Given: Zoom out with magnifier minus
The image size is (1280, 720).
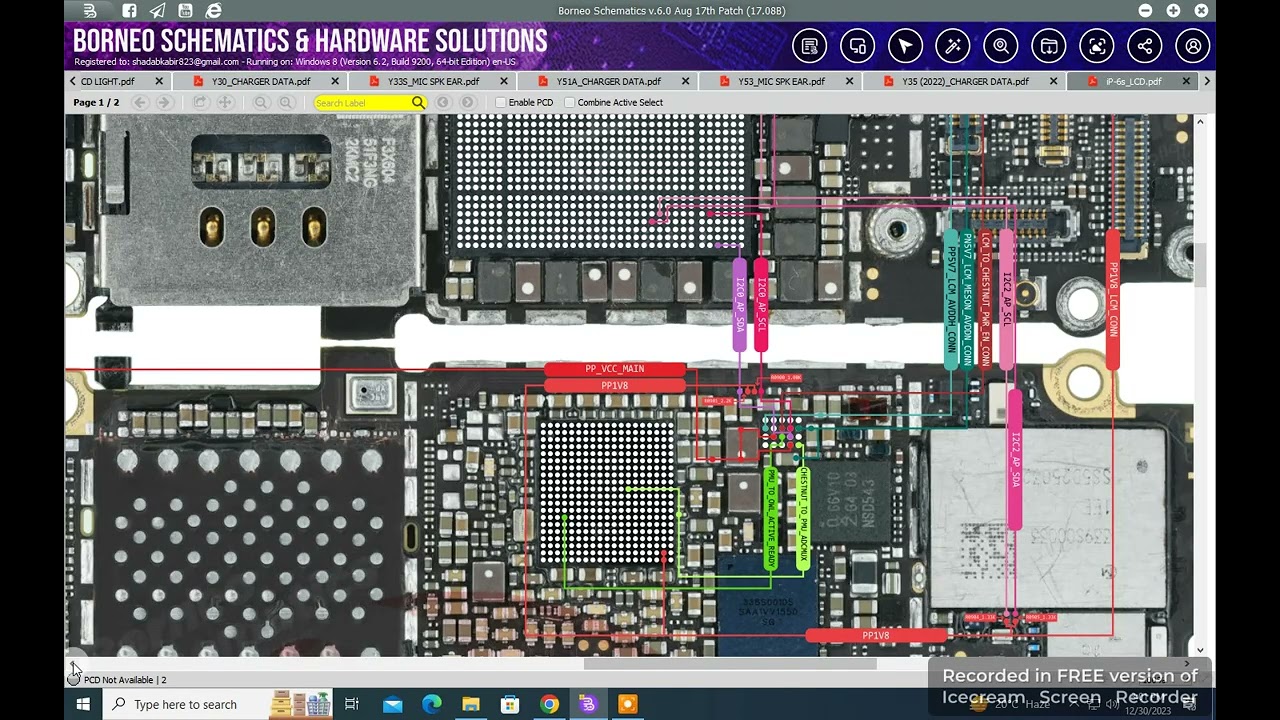Looking at the screenshot, I should click(x=261, y=102).
